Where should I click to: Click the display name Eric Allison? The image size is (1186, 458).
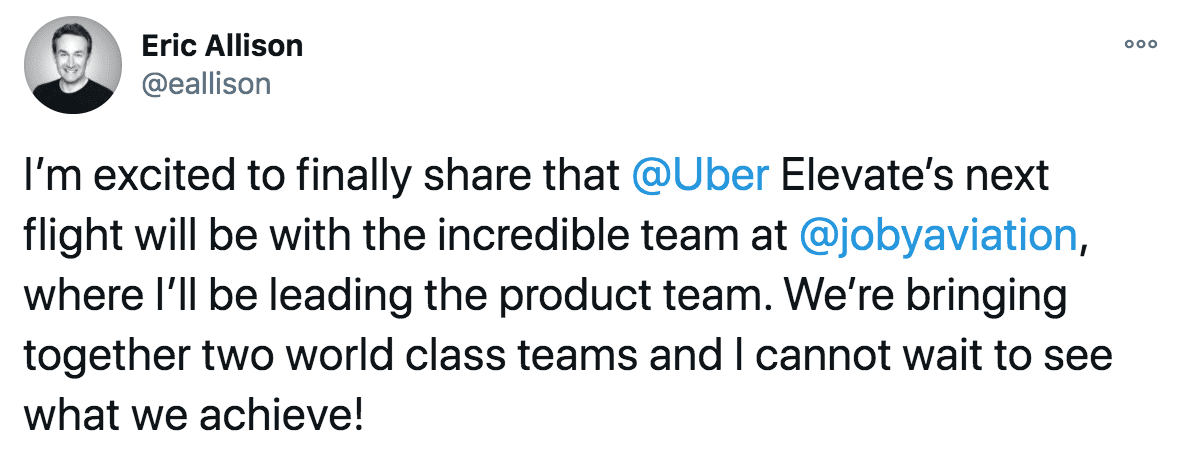coord(222,46)
